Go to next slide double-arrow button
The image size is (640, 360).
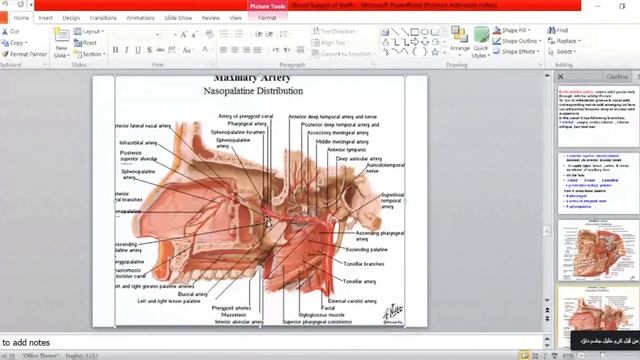tap(547, 318)
